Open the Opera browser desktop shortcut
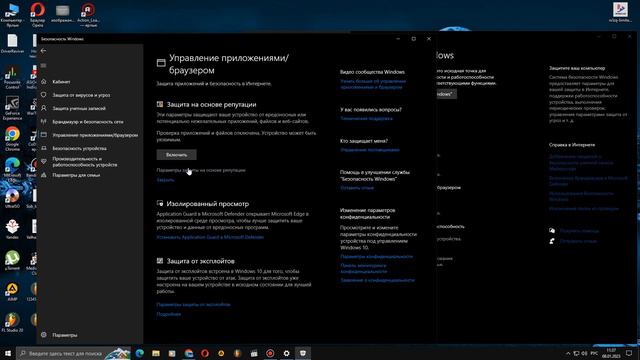 [38, 15]
